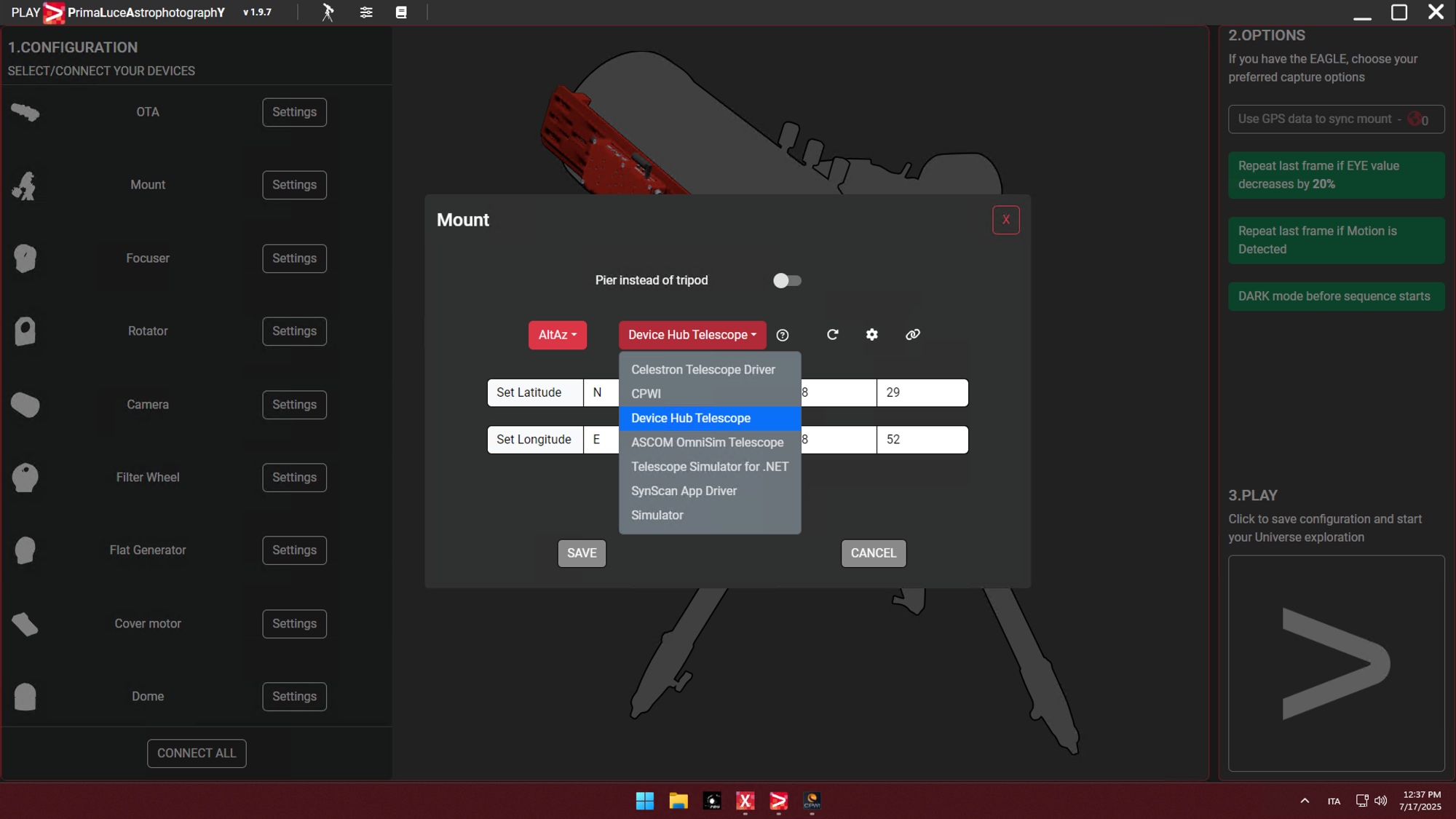Screen dimensions: 1456x819
Task: Click the longitude seconds field showing 52
Action: coord(922,440)
